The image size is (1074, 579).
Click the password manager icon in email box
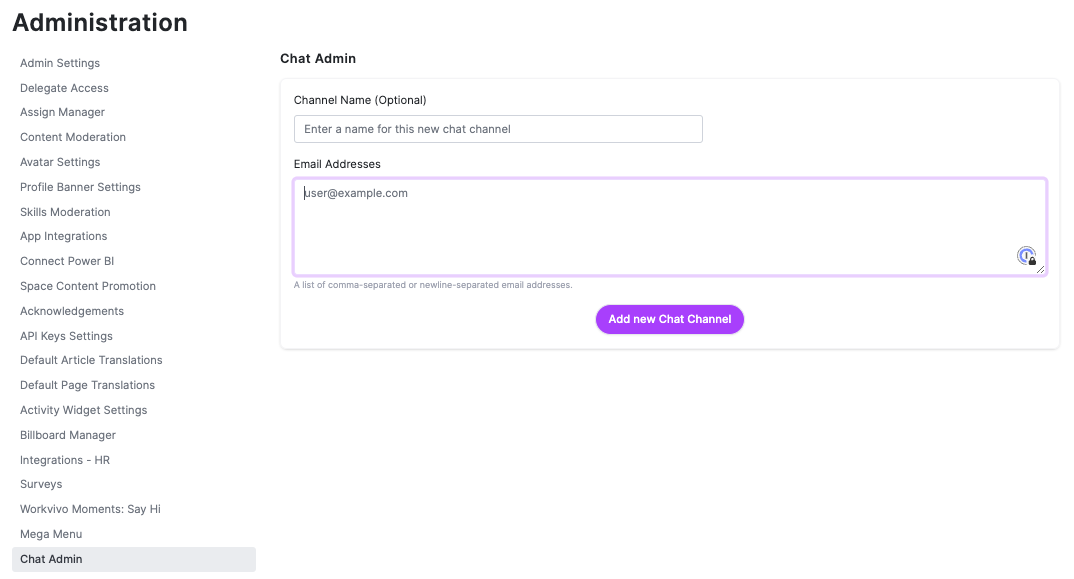pyautogui.click(x=1026, y=256)
